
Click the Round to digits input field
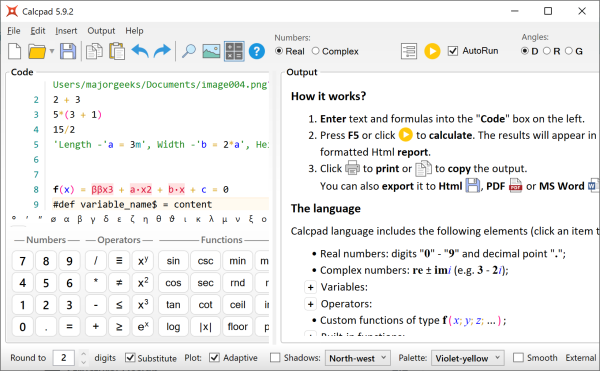click(x=64, y=358)
